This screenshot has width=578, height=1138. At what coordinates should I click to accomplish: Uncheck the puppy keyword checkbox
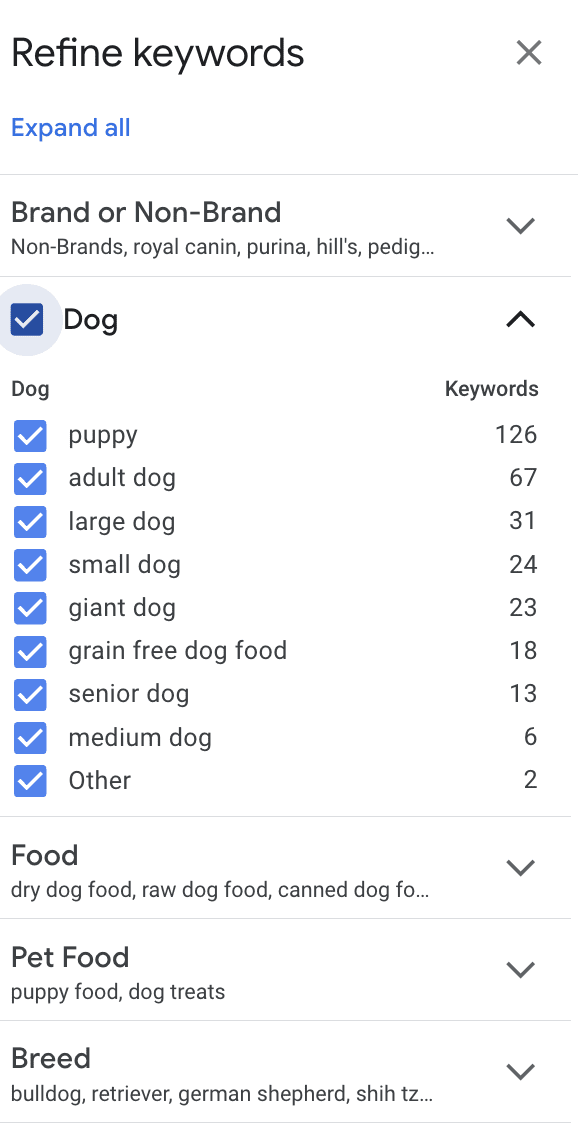pos(30,435)
